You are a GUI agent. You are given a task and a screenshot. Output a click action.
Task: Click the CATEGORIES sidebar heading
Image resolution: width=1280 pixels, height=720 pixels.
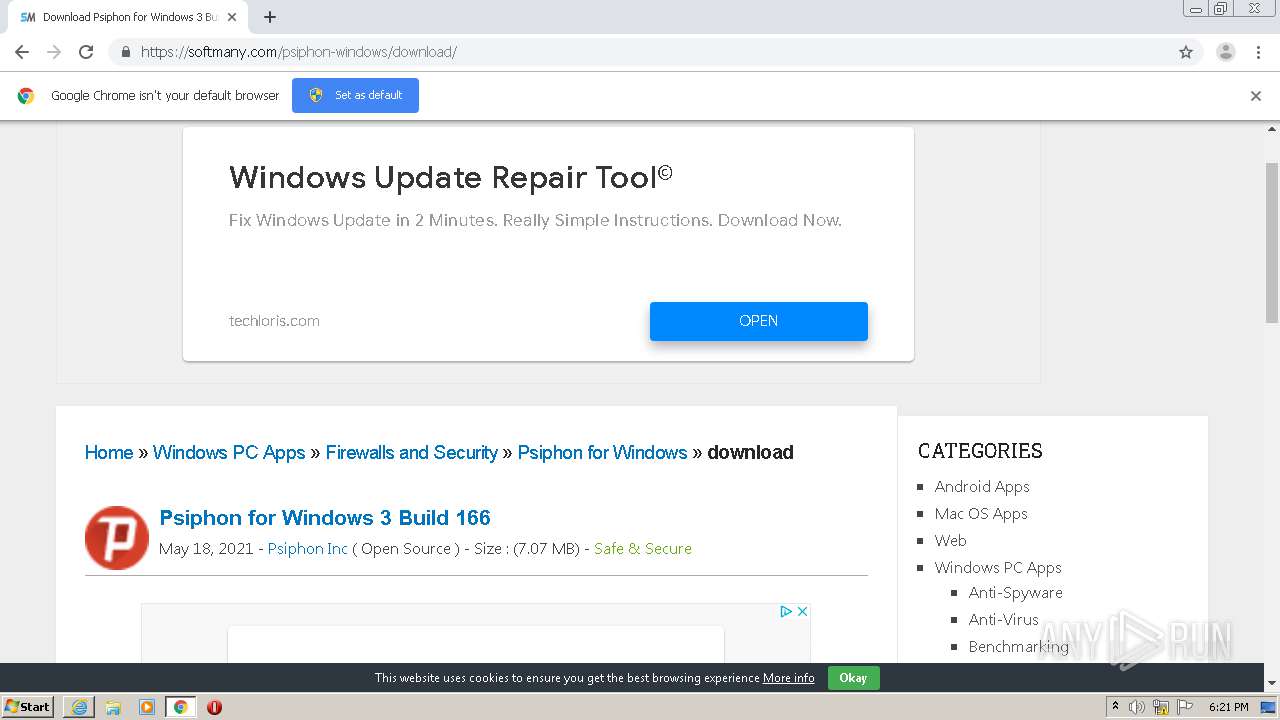[980, 450]
